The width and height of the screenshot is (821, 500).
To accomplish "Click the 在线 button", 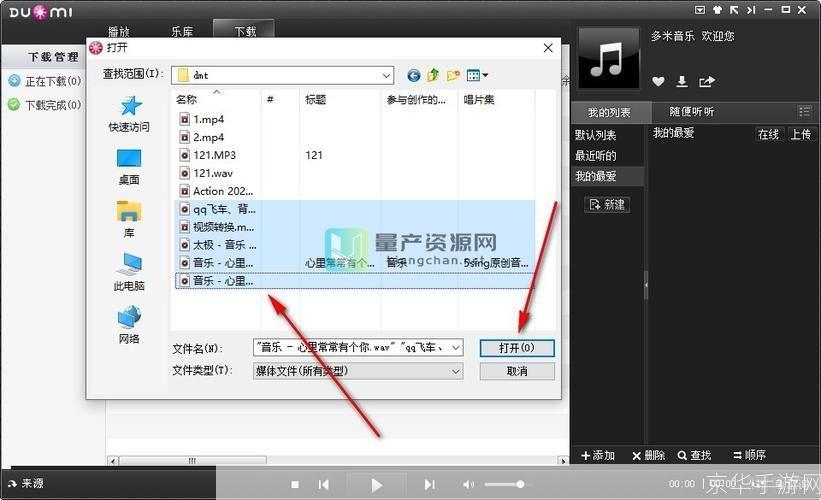I will coord(768,135).
